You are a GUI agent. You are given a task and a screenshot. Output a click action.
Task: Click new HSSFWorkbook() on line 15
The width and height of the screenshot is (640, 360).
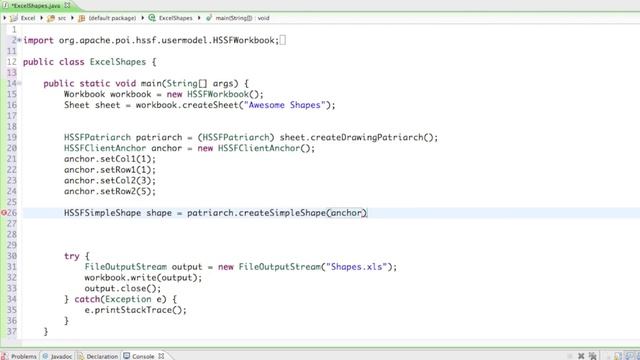(213, 94)
